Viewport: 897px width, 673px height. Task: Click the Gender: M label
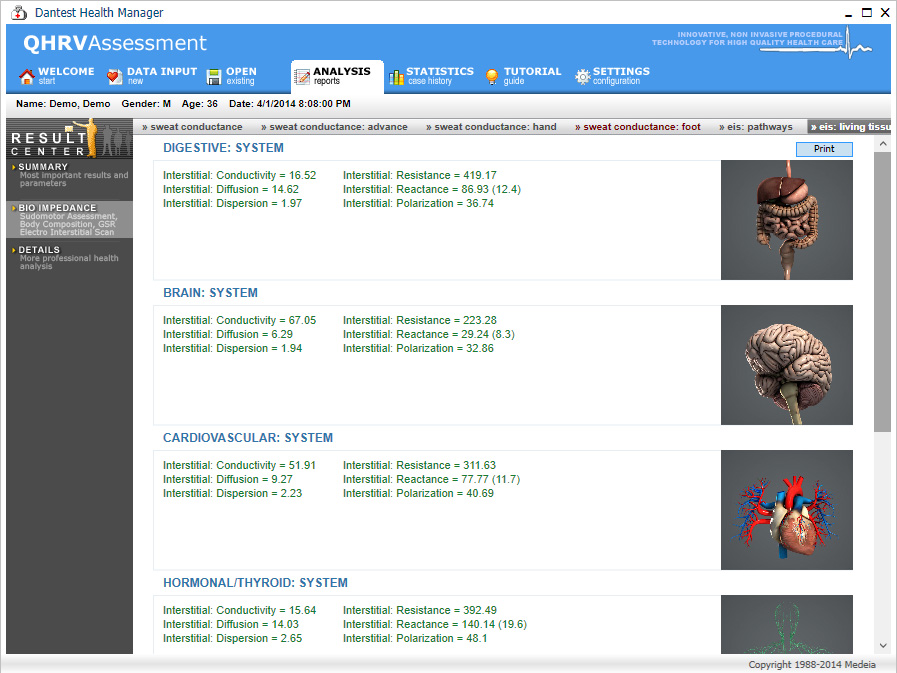[x=146, y=104]
